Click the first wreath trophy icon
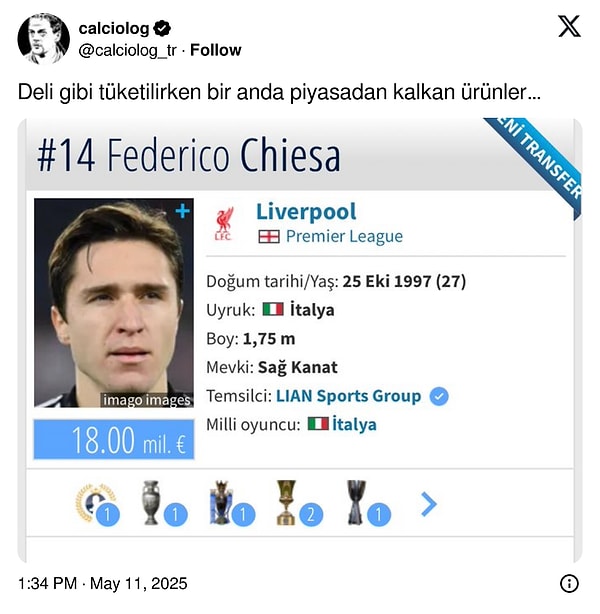This screenshot has width=600, height=614. (96, 503)
